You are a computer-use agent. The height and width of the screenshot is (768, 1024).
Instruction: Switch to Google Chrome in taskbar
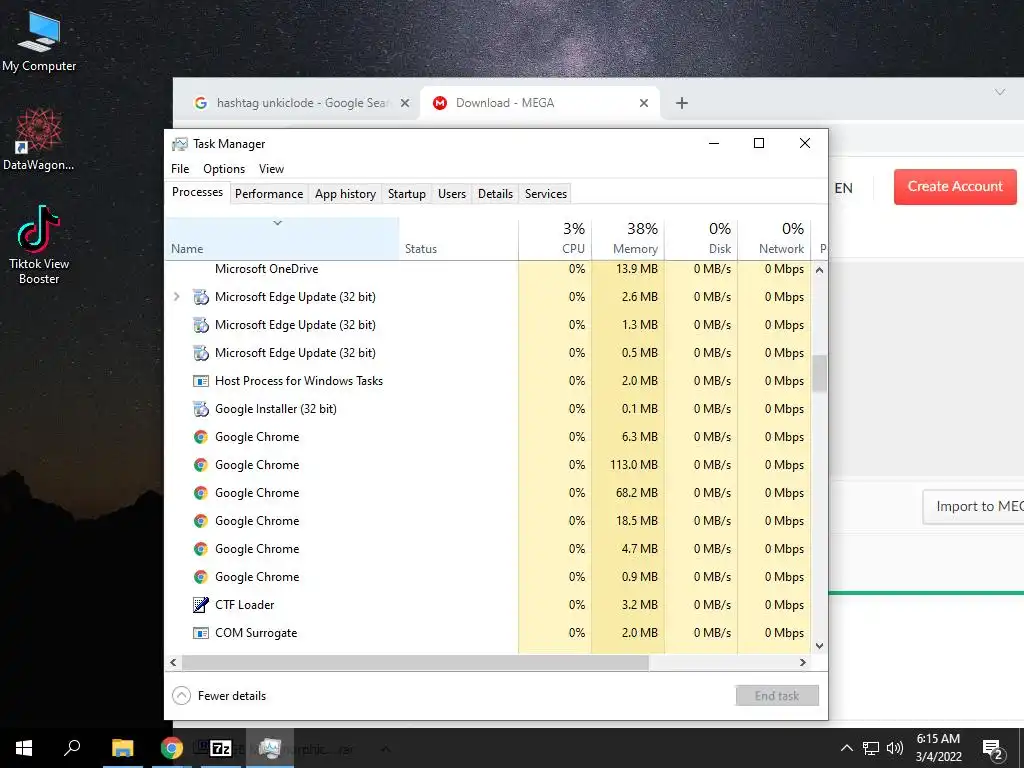(172, 748)
